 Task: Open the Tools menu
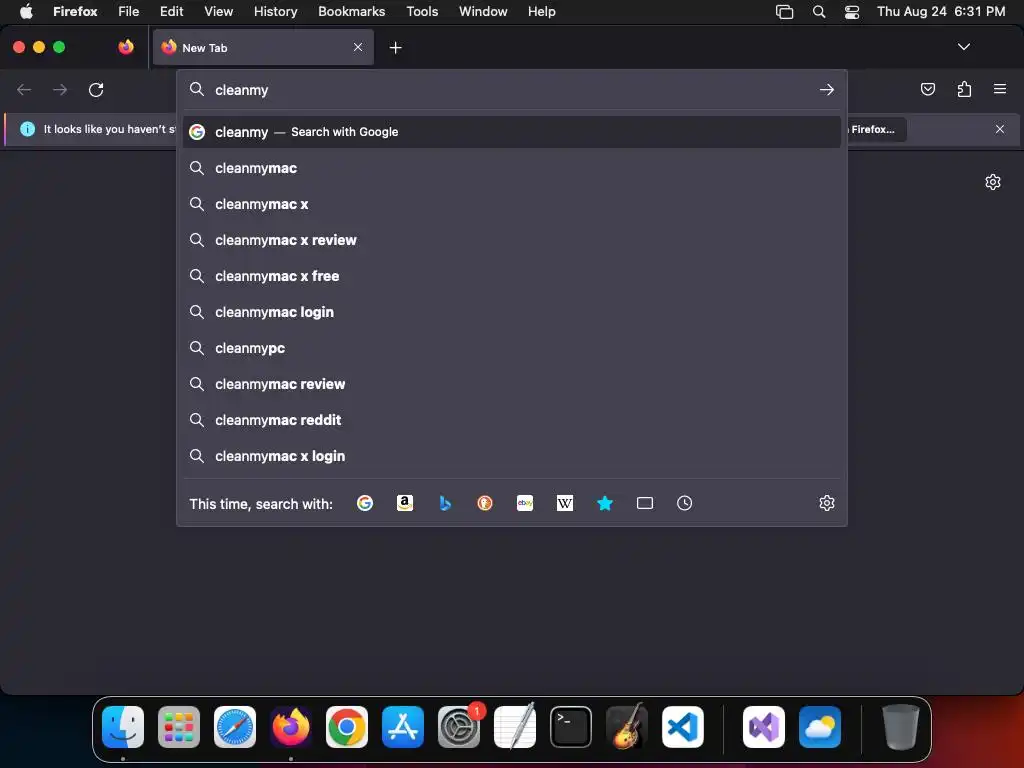[x=422, y=11]
